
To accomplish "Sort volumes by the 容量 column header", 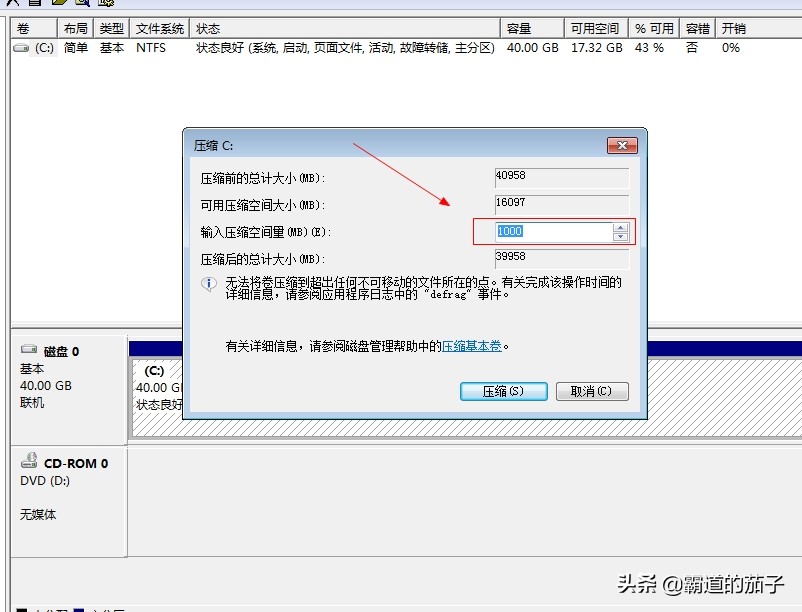I will click(x=518, y=27).
